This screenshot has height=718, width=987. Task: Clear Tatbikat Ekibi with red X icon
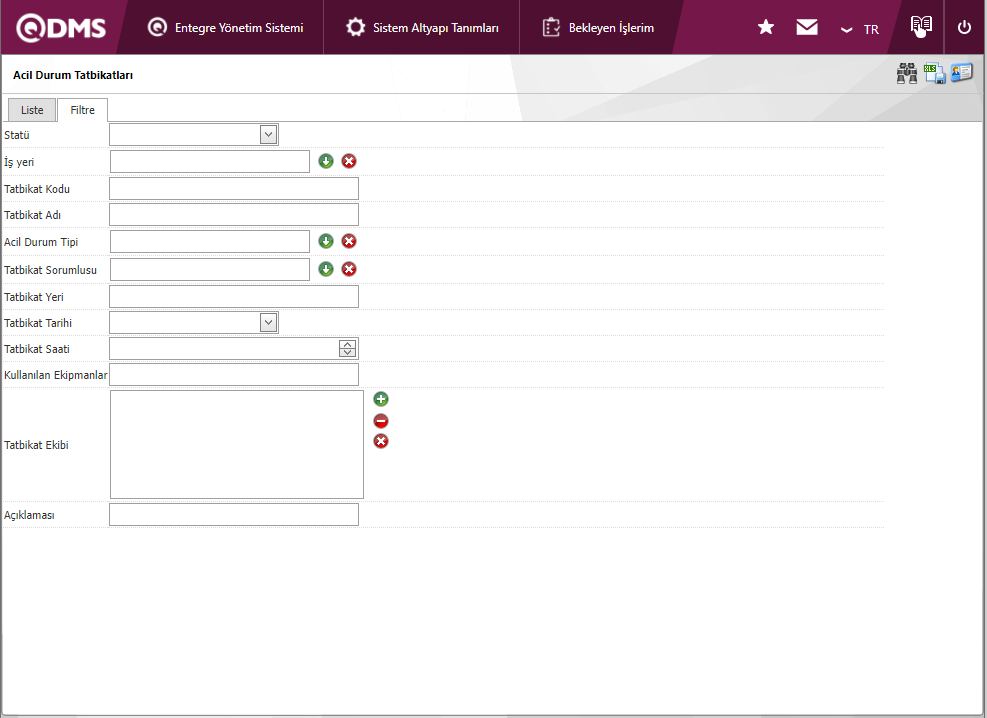(x=381, y=441)
